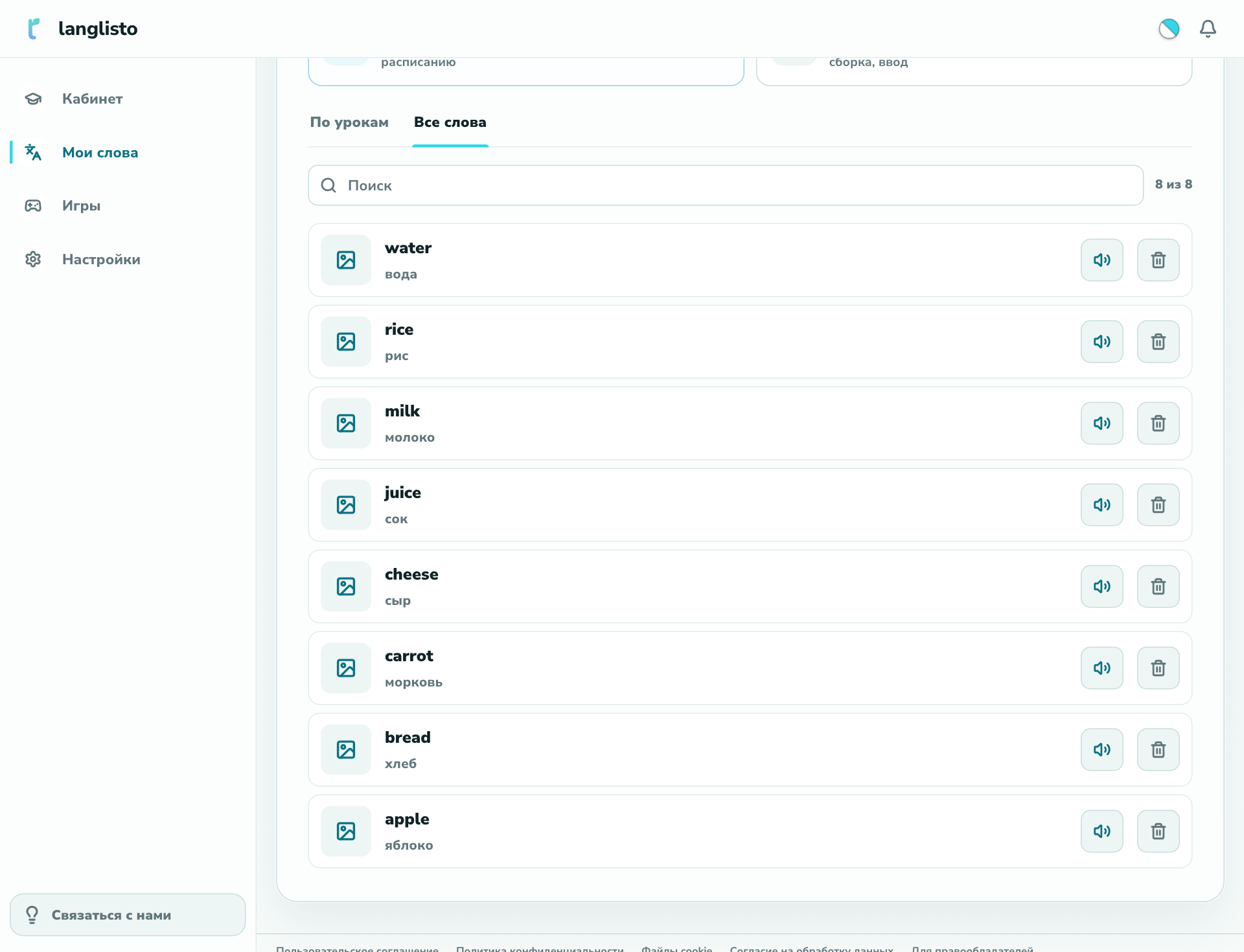Screen dimensions: 1244x952
Task: Click the 8 из 8 counter
Action: [x=1173, y=185]
